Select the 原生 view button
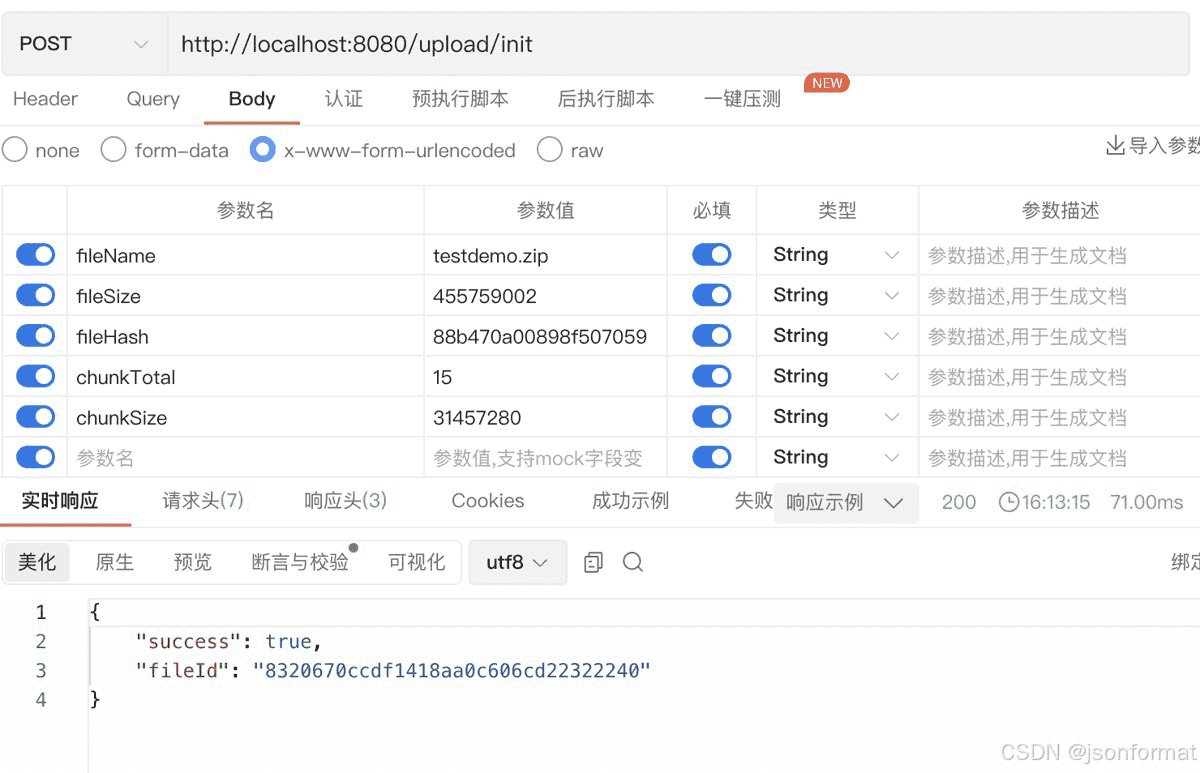 [x=115, y=562]
